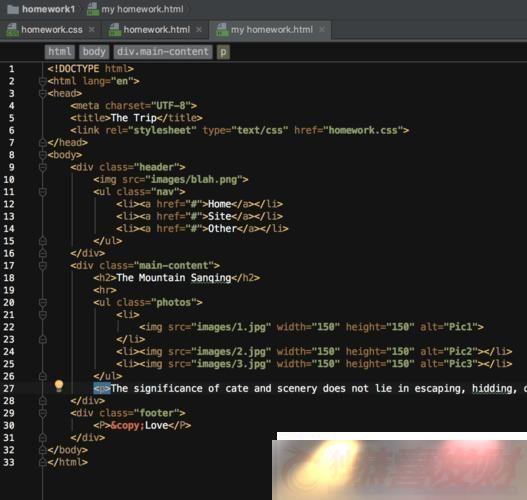Viewport: 527px width, 500px height.
Task: Fold the ul photos list
Action: (42, 303)
